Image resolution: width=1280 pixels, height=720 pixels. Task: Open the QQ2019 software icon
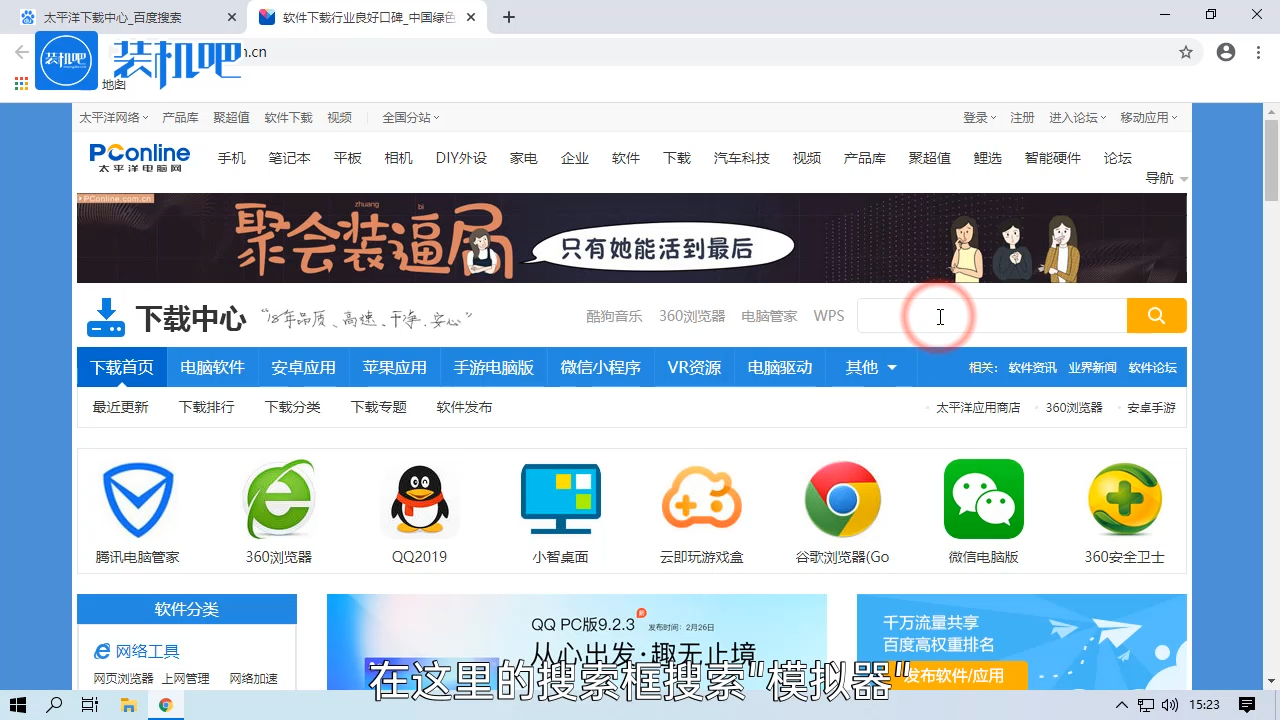click(x=419, y=499)
